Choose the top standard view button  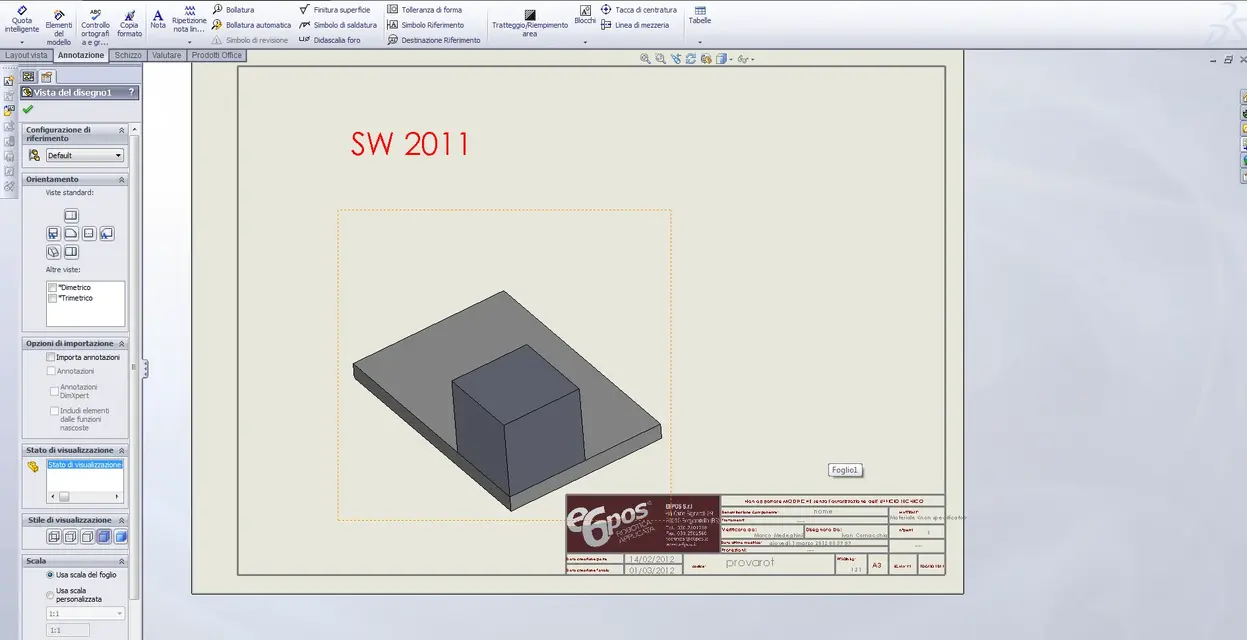click(71, 215)
